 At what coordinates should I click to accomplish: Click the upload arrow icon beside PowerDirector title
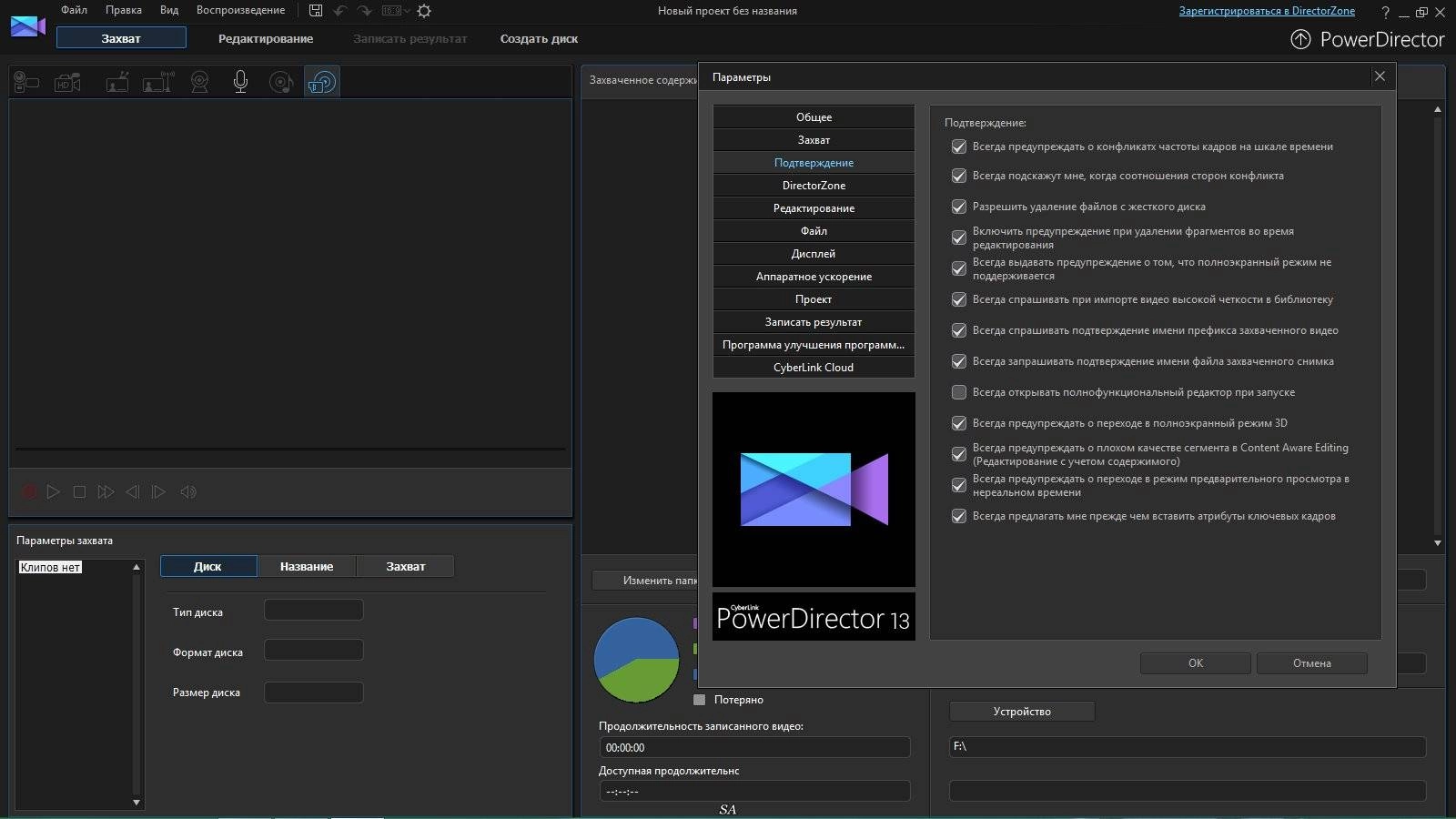pos(1301,39)
